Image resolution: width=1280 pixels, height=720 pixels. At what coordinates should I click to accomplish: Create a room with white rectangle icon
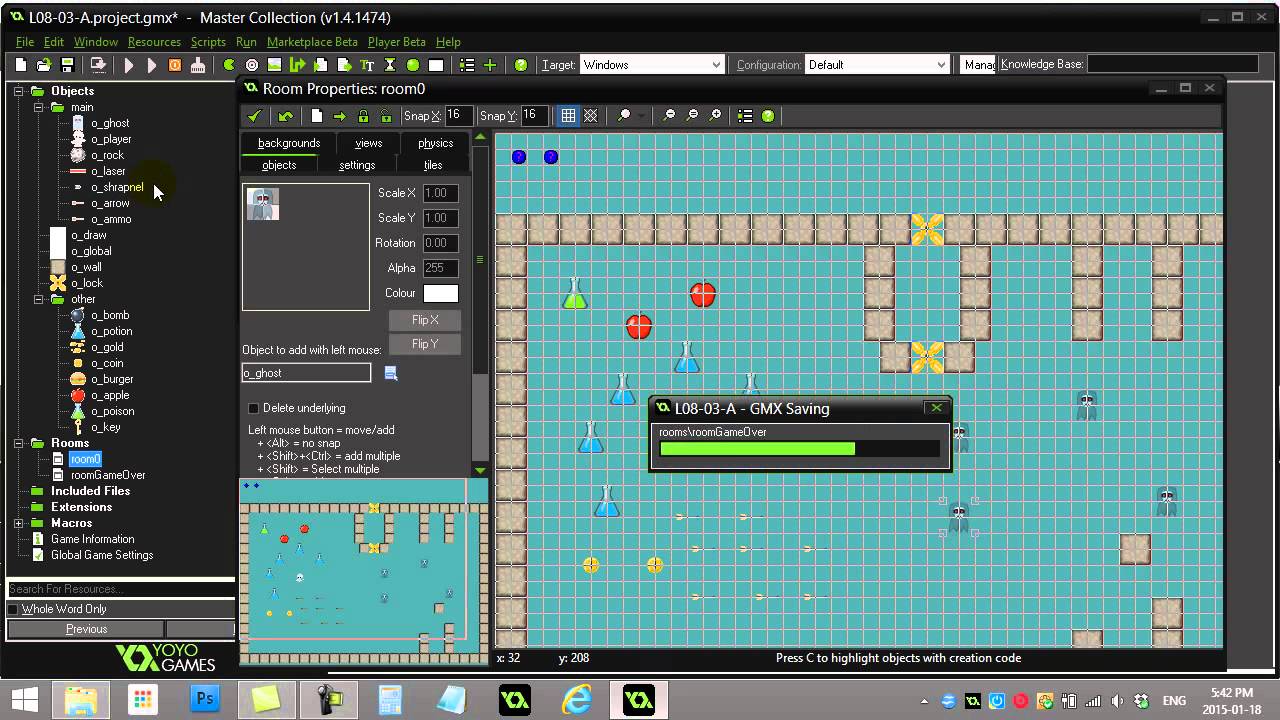(436, 65)
